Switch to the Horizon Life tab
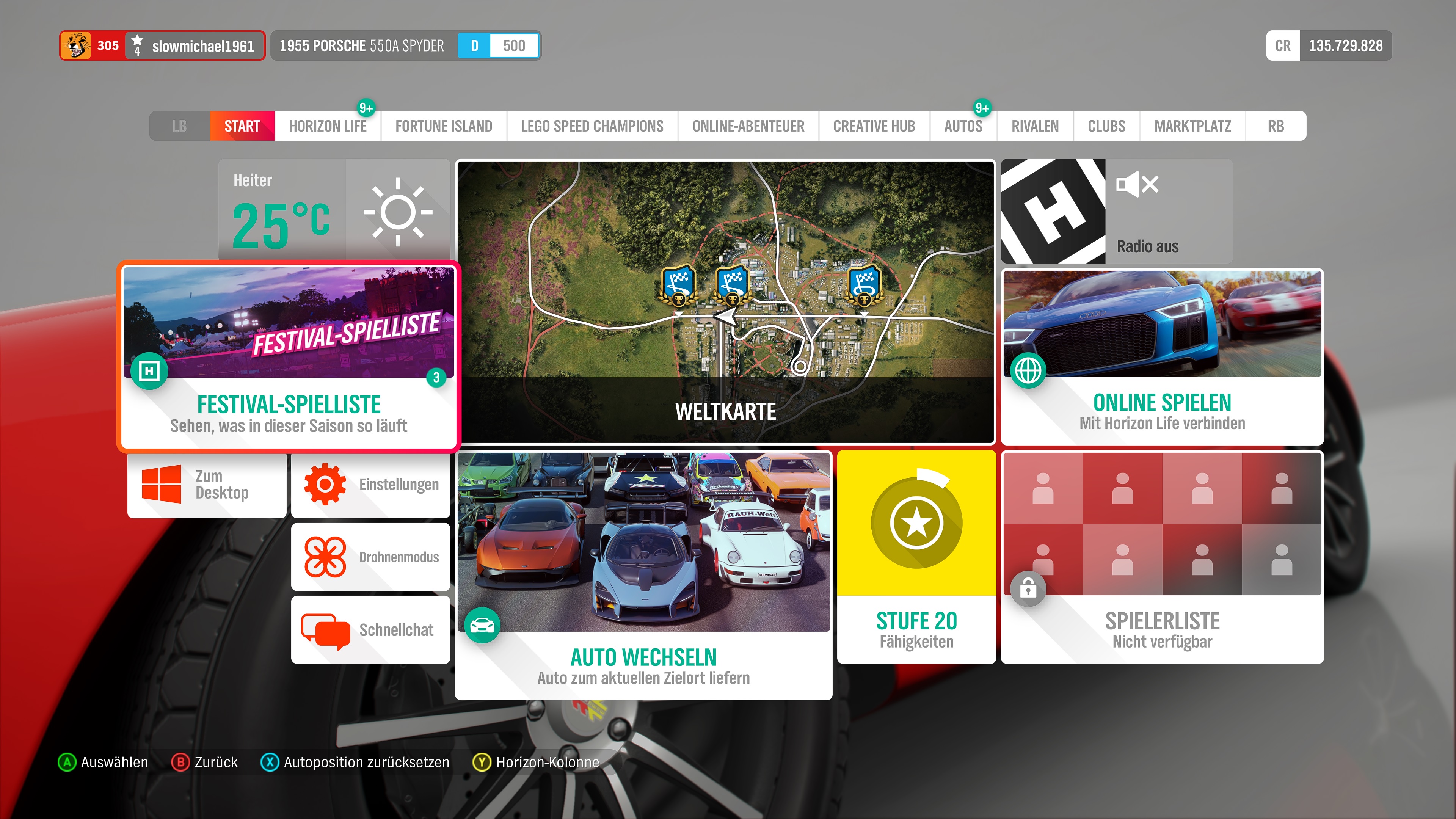 [x=327, y=126]
